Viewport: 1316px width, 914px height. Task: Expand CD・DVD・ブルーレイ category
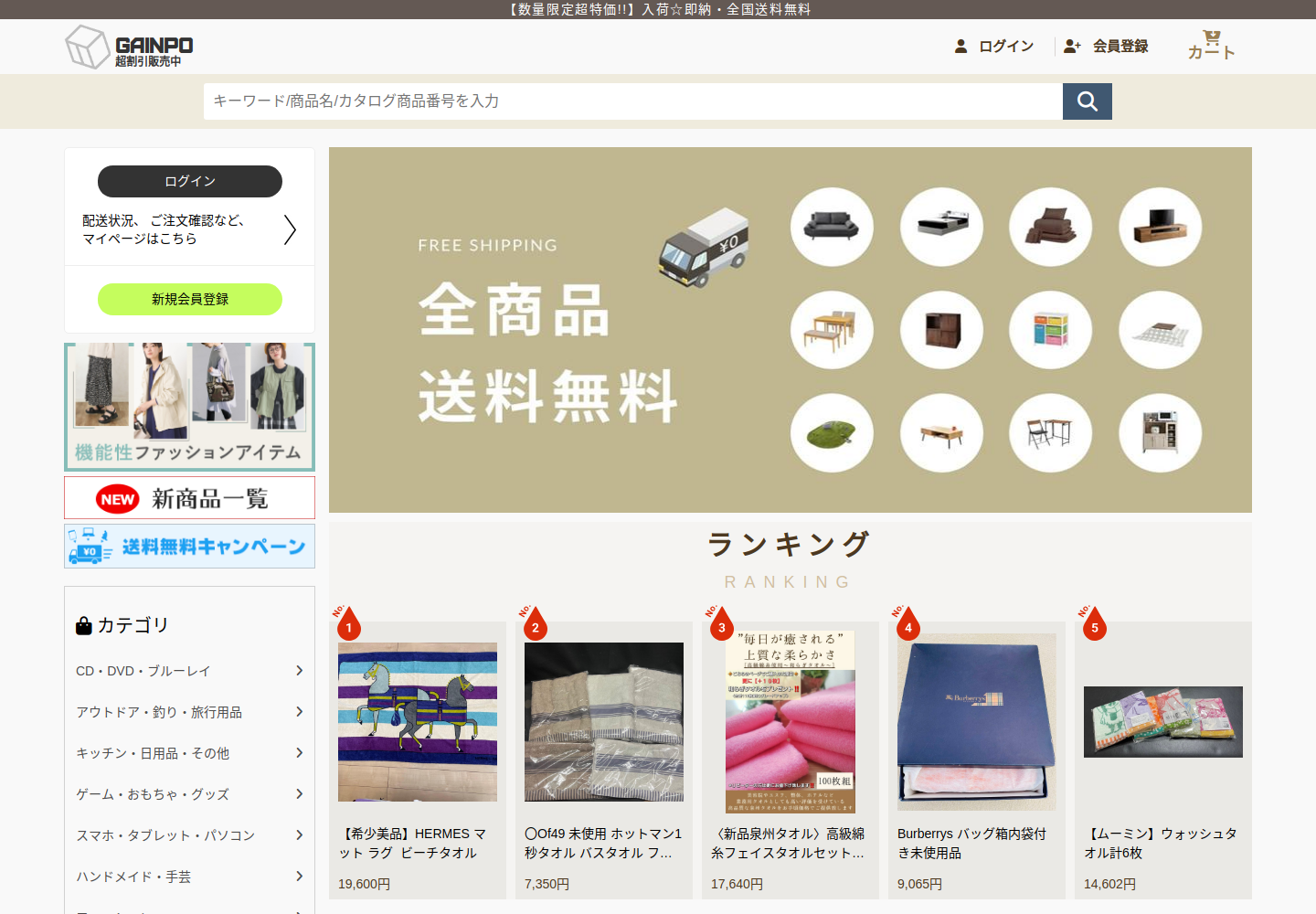pos(190,671)
